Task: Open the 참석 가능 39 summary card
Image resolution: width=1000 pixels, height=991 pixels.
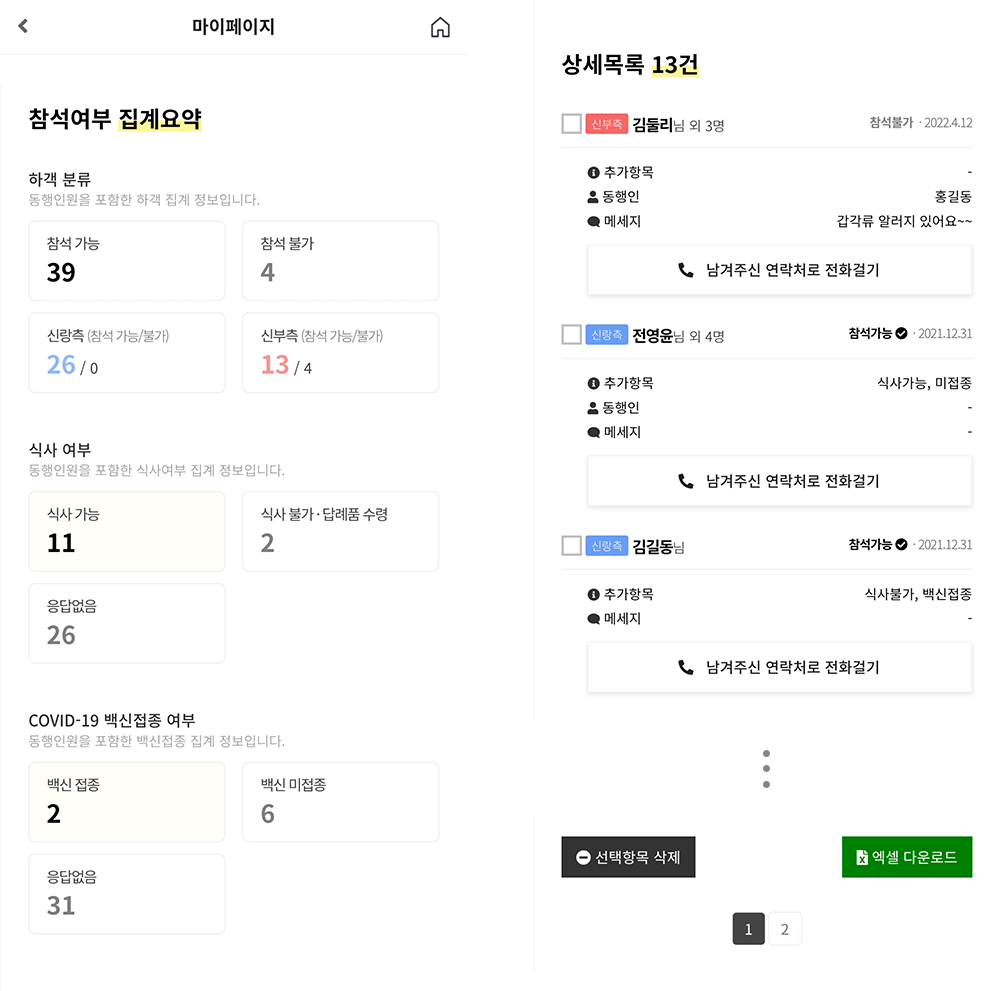Action: [x=127, y=260]
